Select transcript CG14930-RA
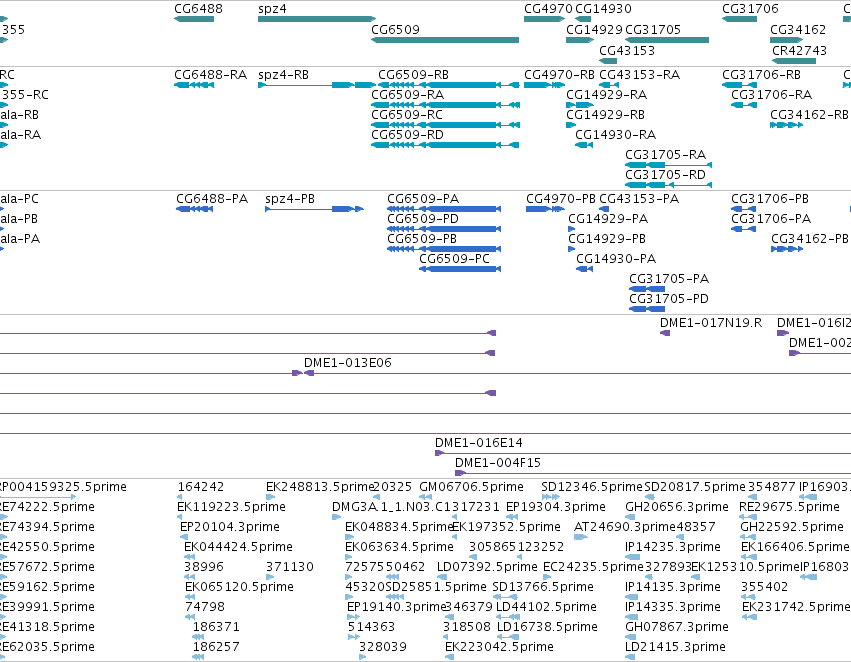851x662 pixels. point(584,145)
